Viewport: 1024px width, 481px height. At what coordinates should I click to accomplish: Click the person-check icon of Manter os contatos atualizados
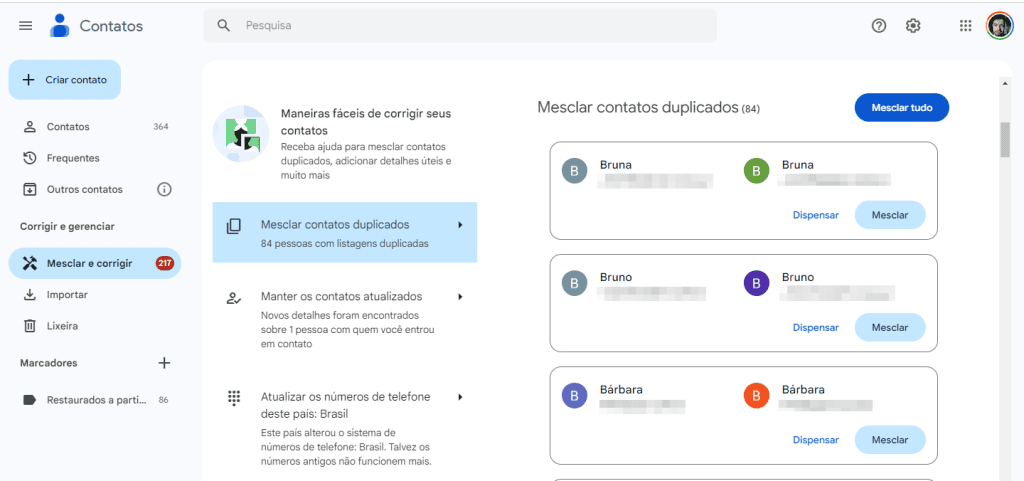coord(234,298)
